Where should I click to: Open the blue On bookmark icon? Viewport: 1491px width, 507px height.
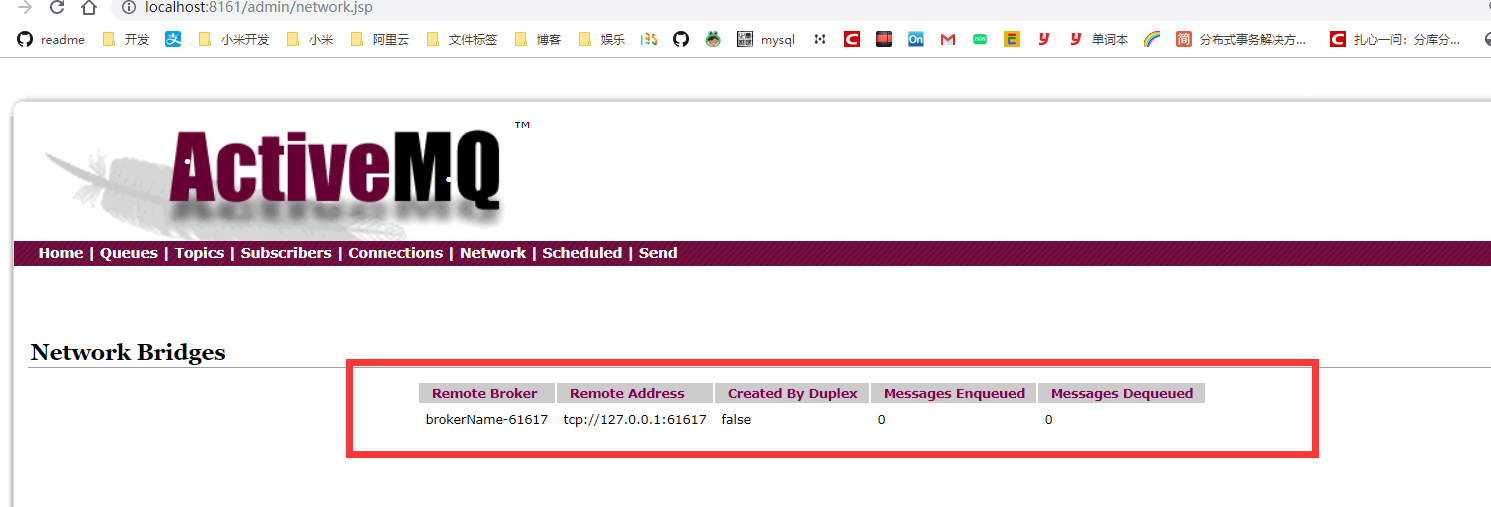(916, 40)
